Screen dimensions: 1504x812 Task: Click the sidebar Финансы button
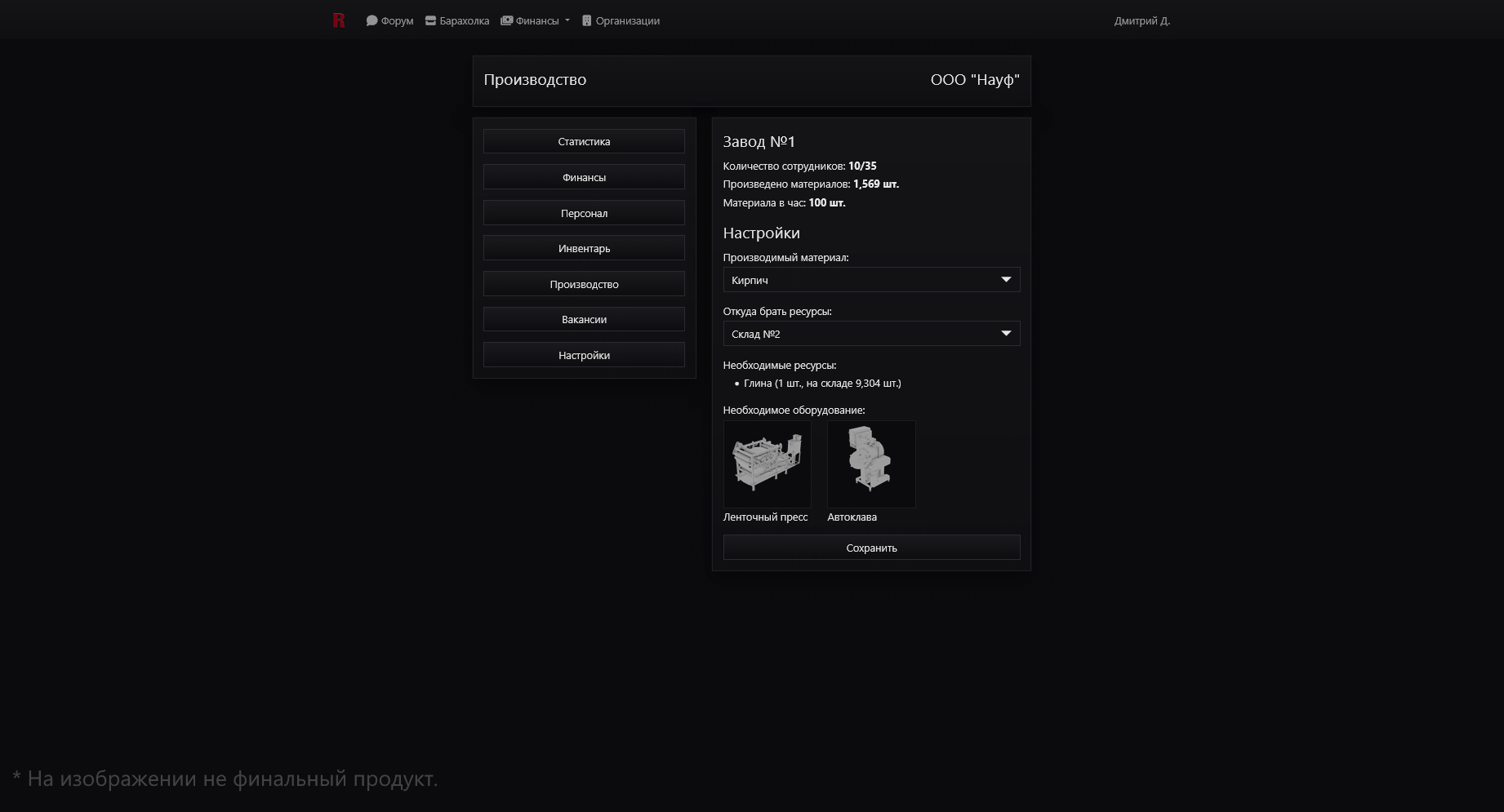(x=584, y=177)
